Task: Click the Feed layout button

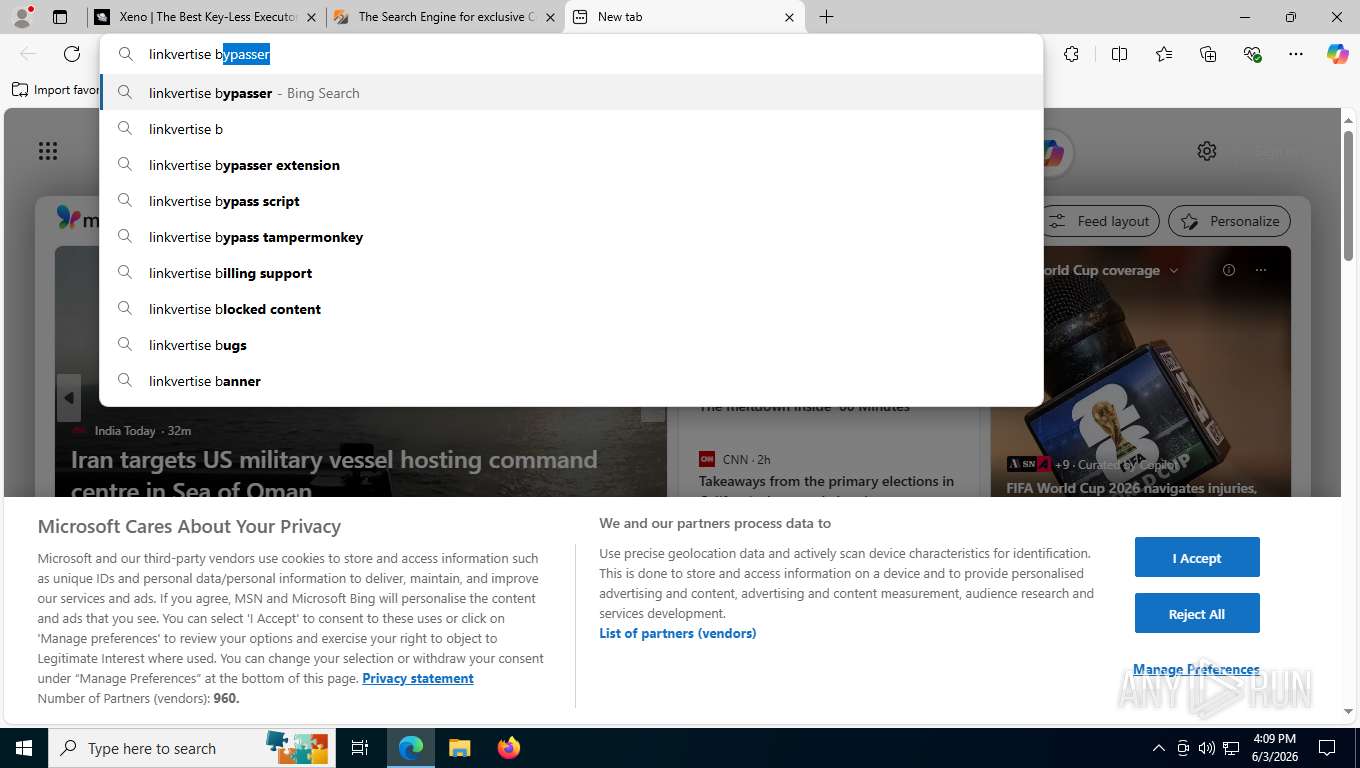Action: (x=1101, y=221)
